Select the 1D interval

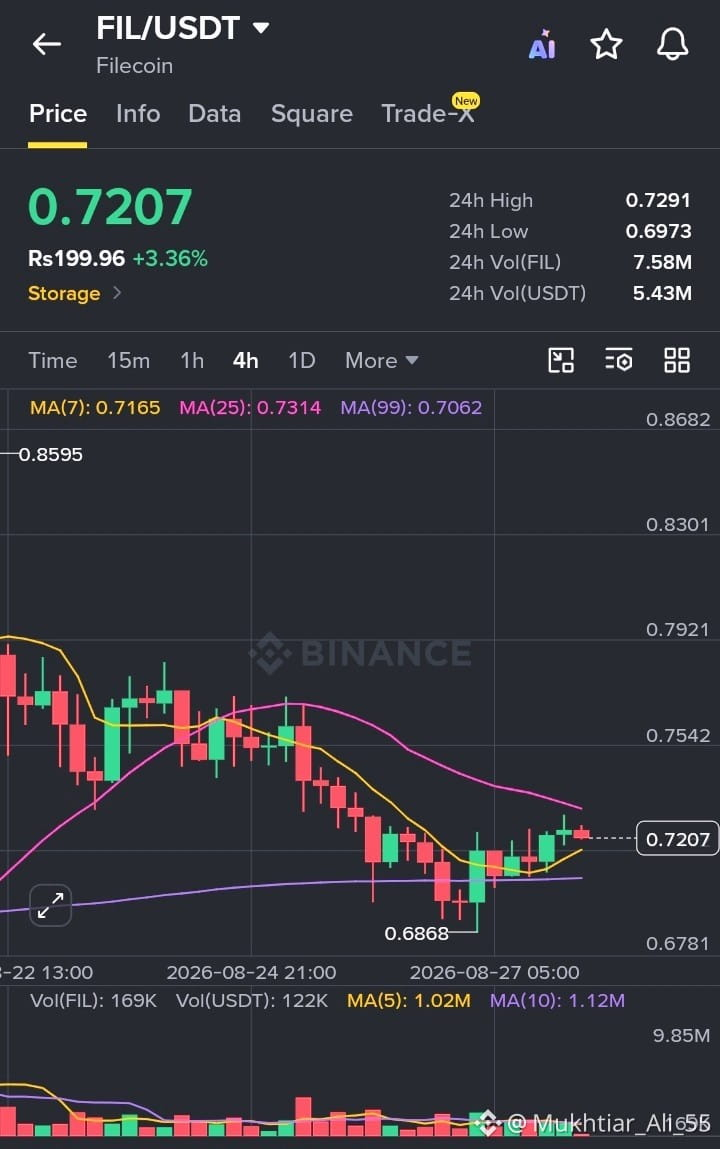pos(302,361)
